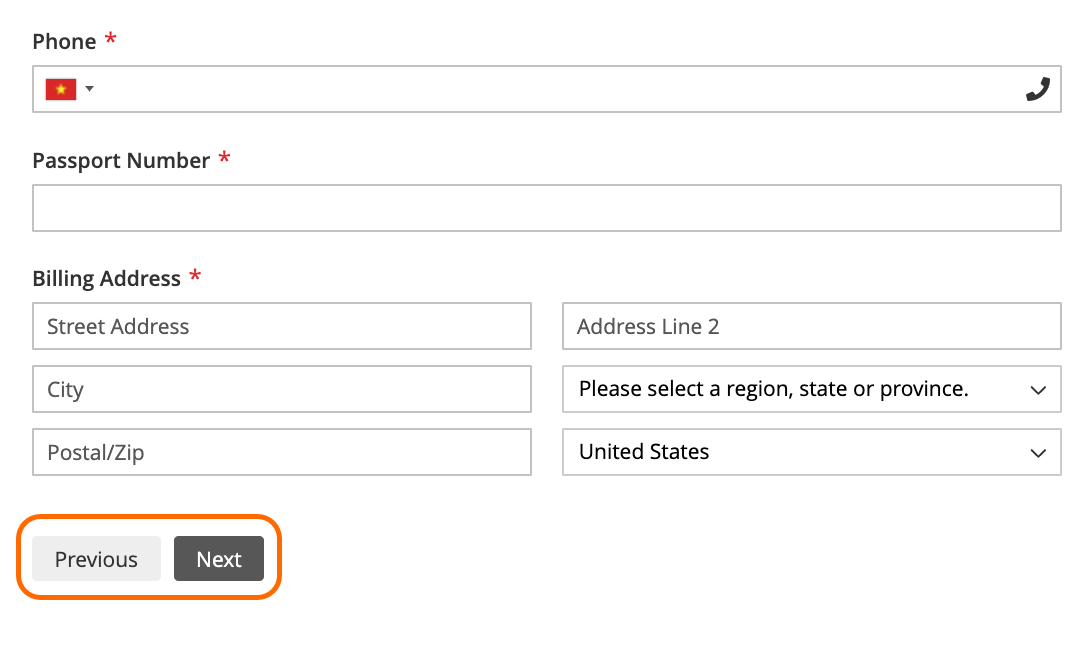Select the Street Address input box
The image size is (1090, 650).
coord(282,326)
